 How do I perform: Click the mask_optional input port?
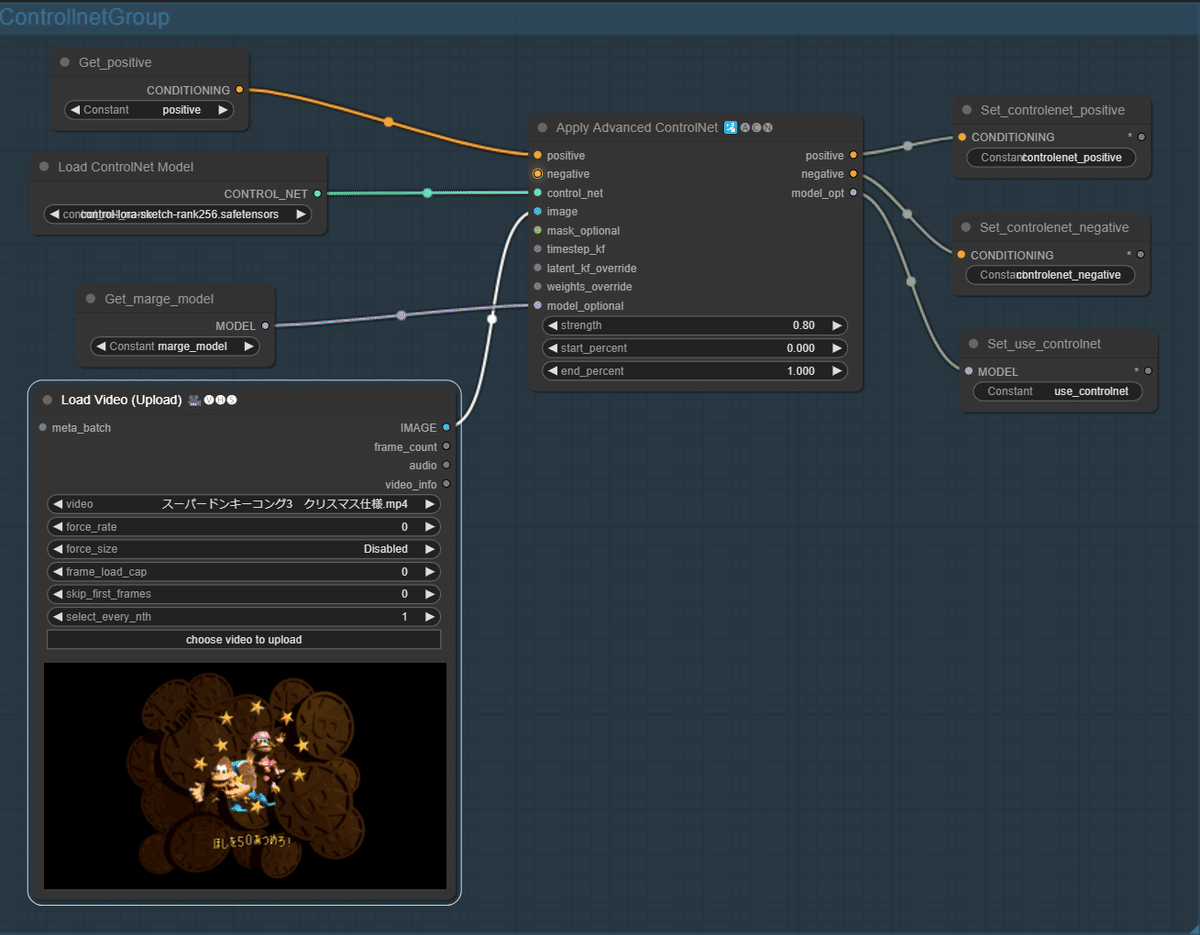537,231
